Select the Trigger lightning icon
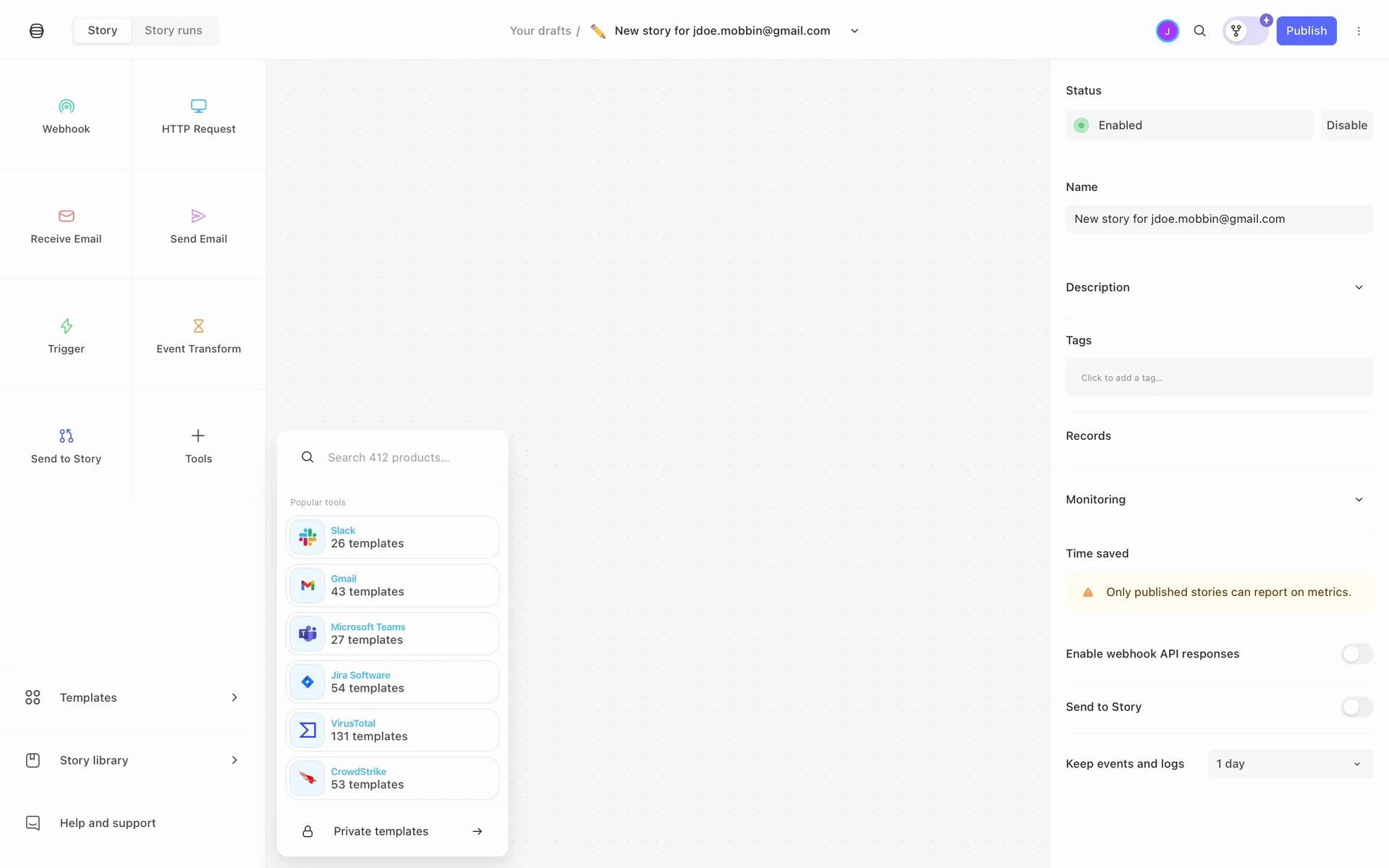This screenshot has height=868, width=1389. coord(66,326)
